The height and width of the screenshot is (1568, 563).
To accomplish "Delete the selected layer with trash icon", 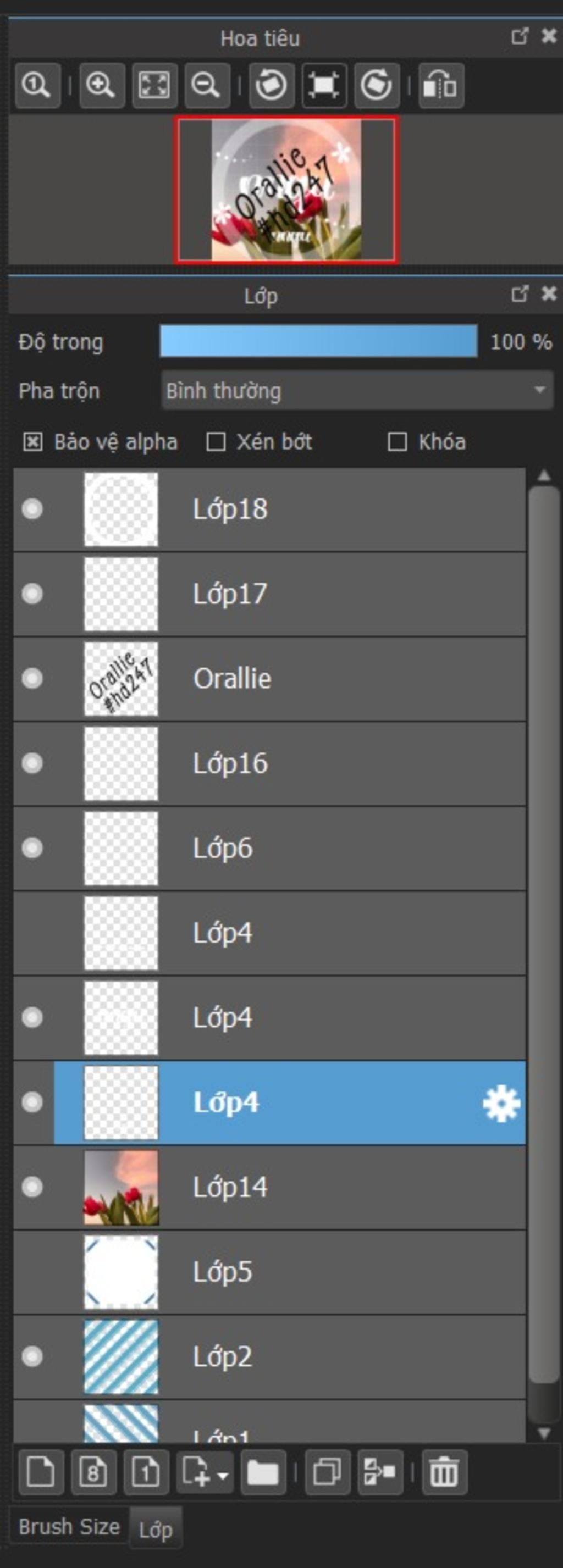I will click(444, 1472).
